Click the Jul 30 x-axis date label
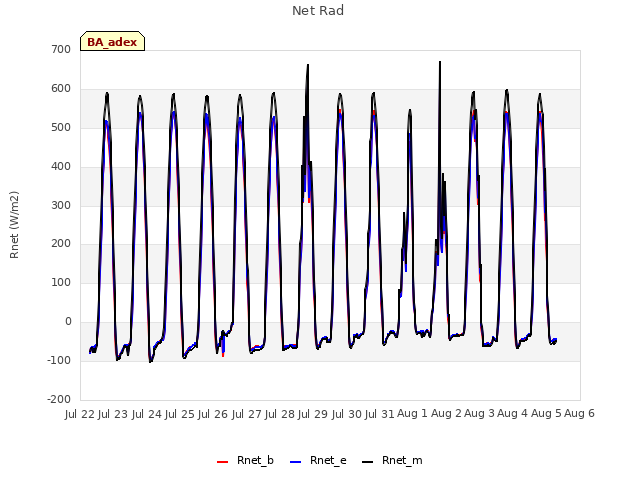The width and height of the screenshot is (640, 480). click(347, 414)
